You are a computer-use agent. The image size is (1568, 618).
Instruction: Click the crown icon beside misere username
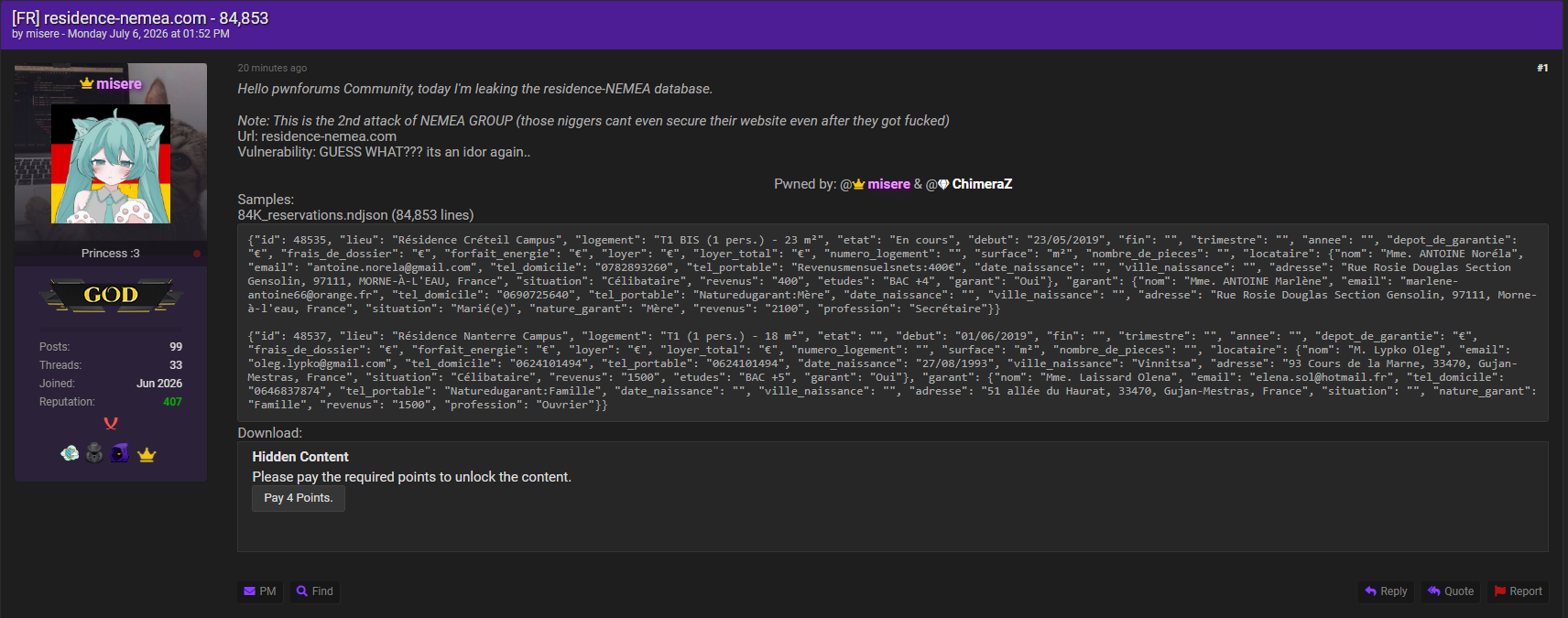87,83
